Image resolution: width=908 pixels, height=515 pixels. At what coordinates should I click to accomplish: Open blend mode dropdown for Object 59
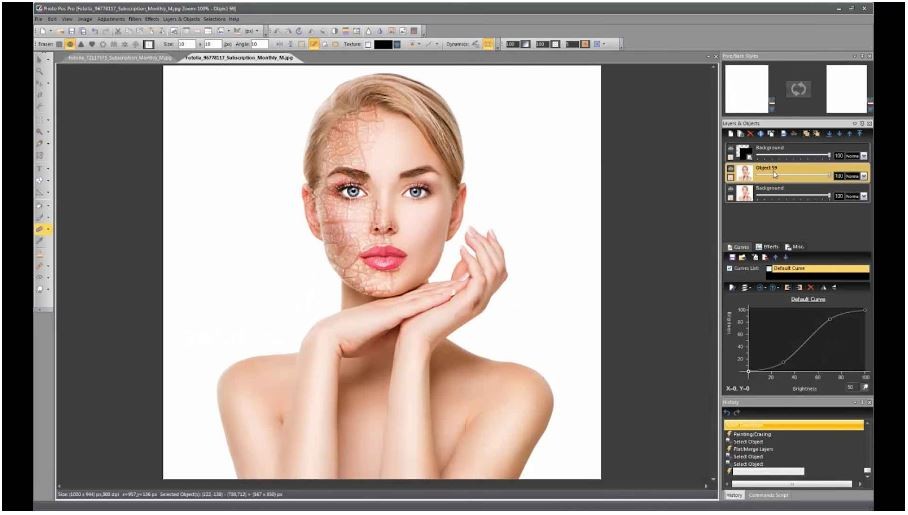pyautogui.click(x=864, y=176)
